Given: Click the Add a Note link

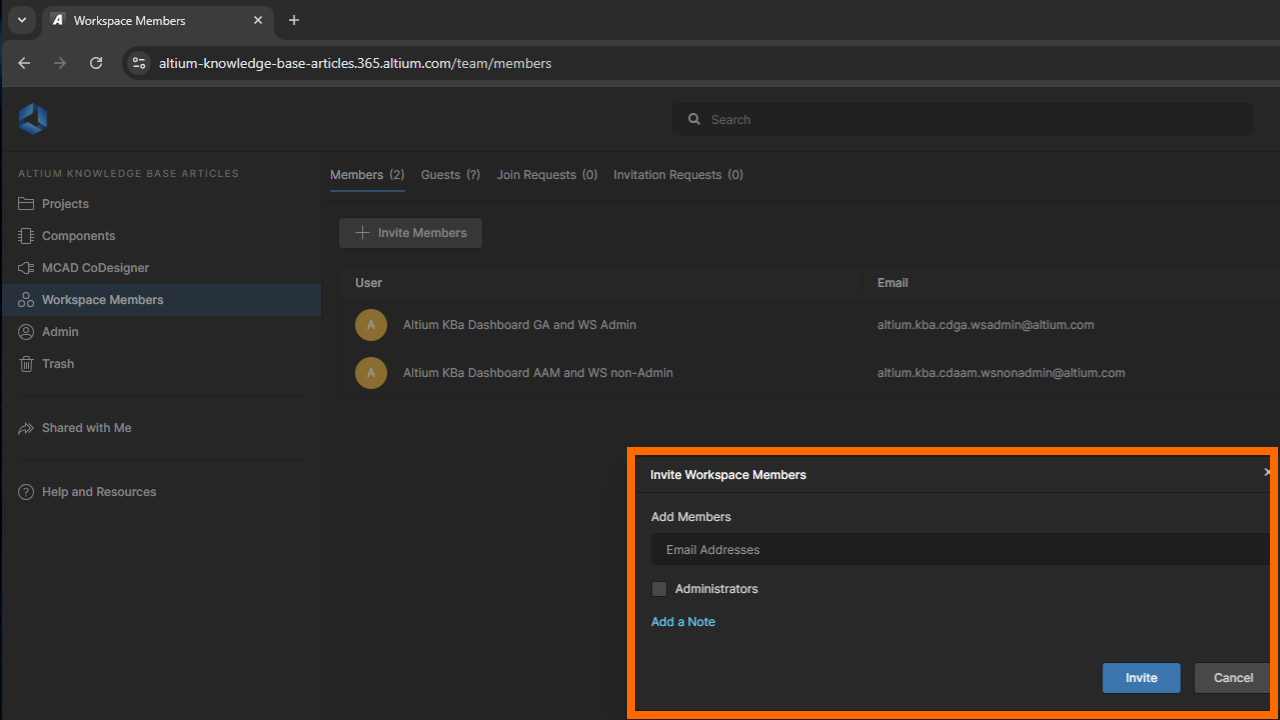Looking at the screenshot, I should coord(683,622).
